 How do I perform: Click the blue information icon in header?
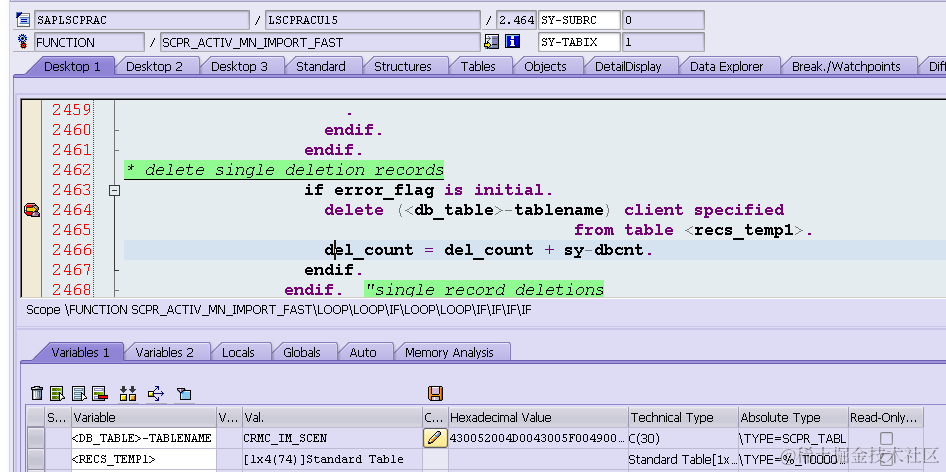tap(513, 42)
